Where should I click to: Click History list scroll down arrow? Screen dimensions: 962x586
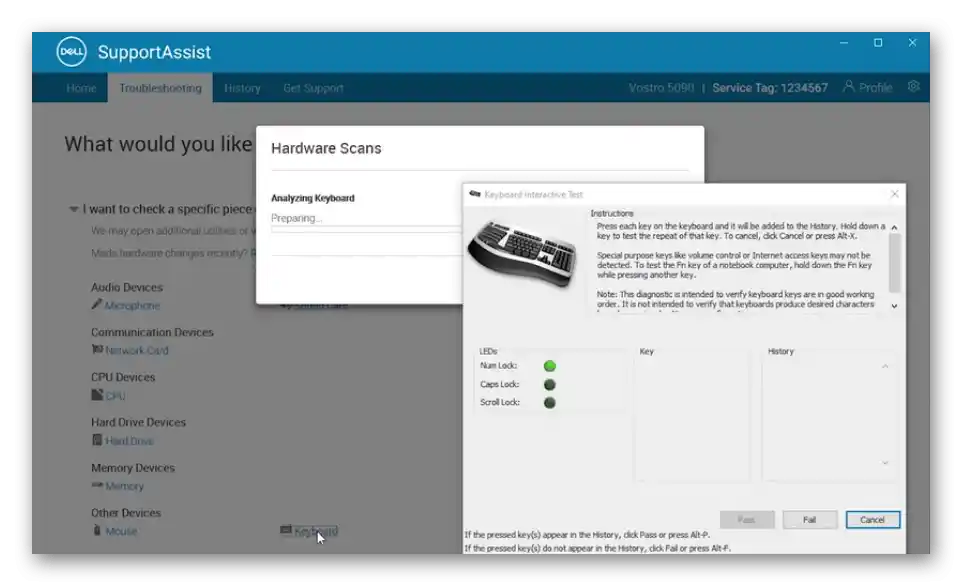[x=885, y=463]
